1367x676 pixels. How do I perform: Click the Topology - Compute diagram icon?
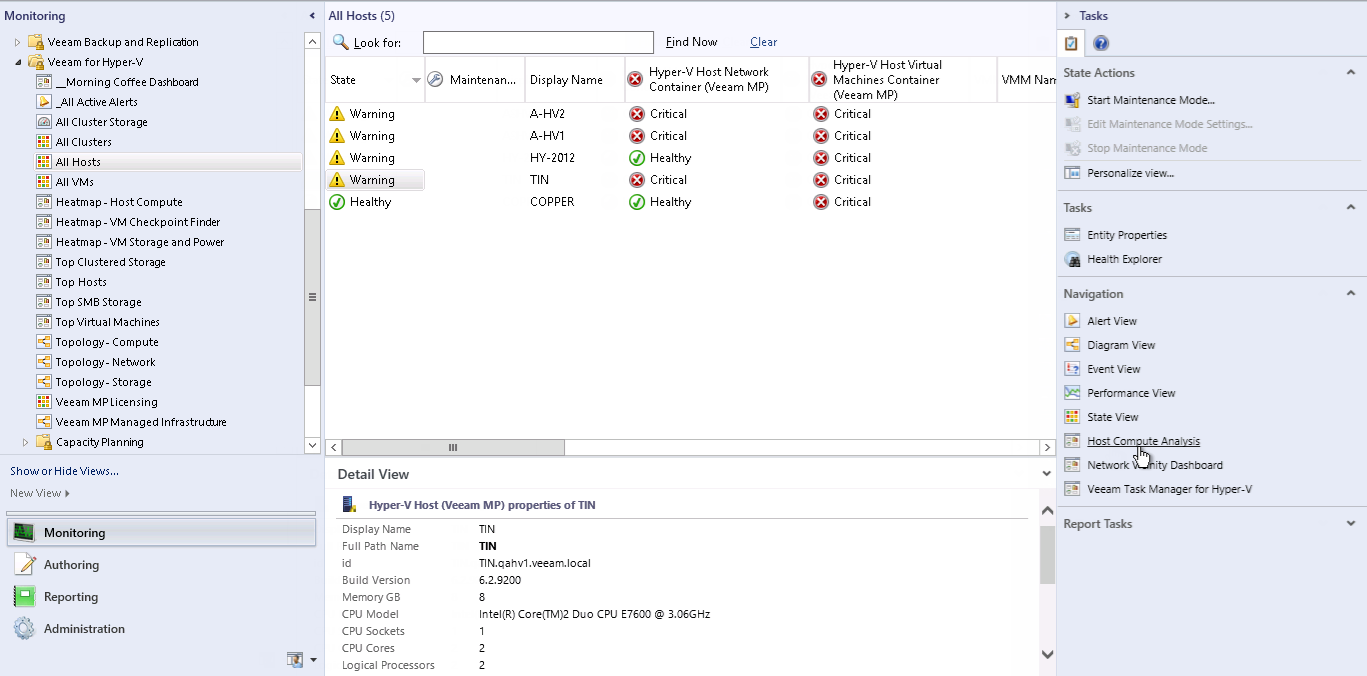point(44,342)
